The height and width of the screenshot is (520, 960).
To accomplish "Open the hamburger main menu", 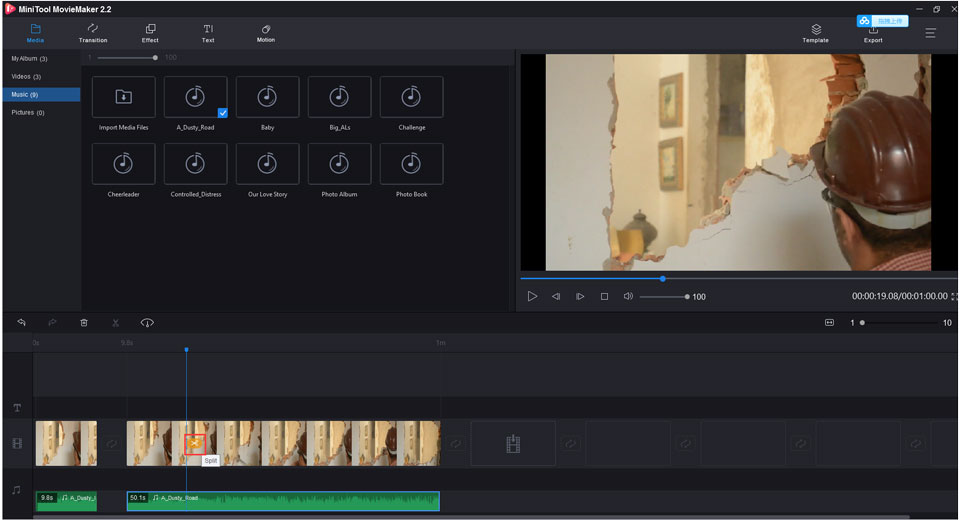I will coord(930,33).
